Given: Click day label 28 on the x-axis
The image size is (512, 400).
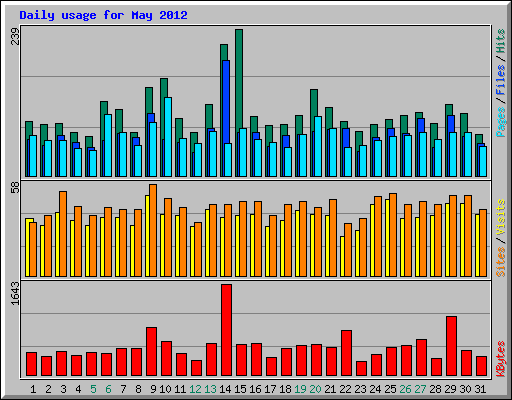Looking at the screenshot, I should point(435,389).
